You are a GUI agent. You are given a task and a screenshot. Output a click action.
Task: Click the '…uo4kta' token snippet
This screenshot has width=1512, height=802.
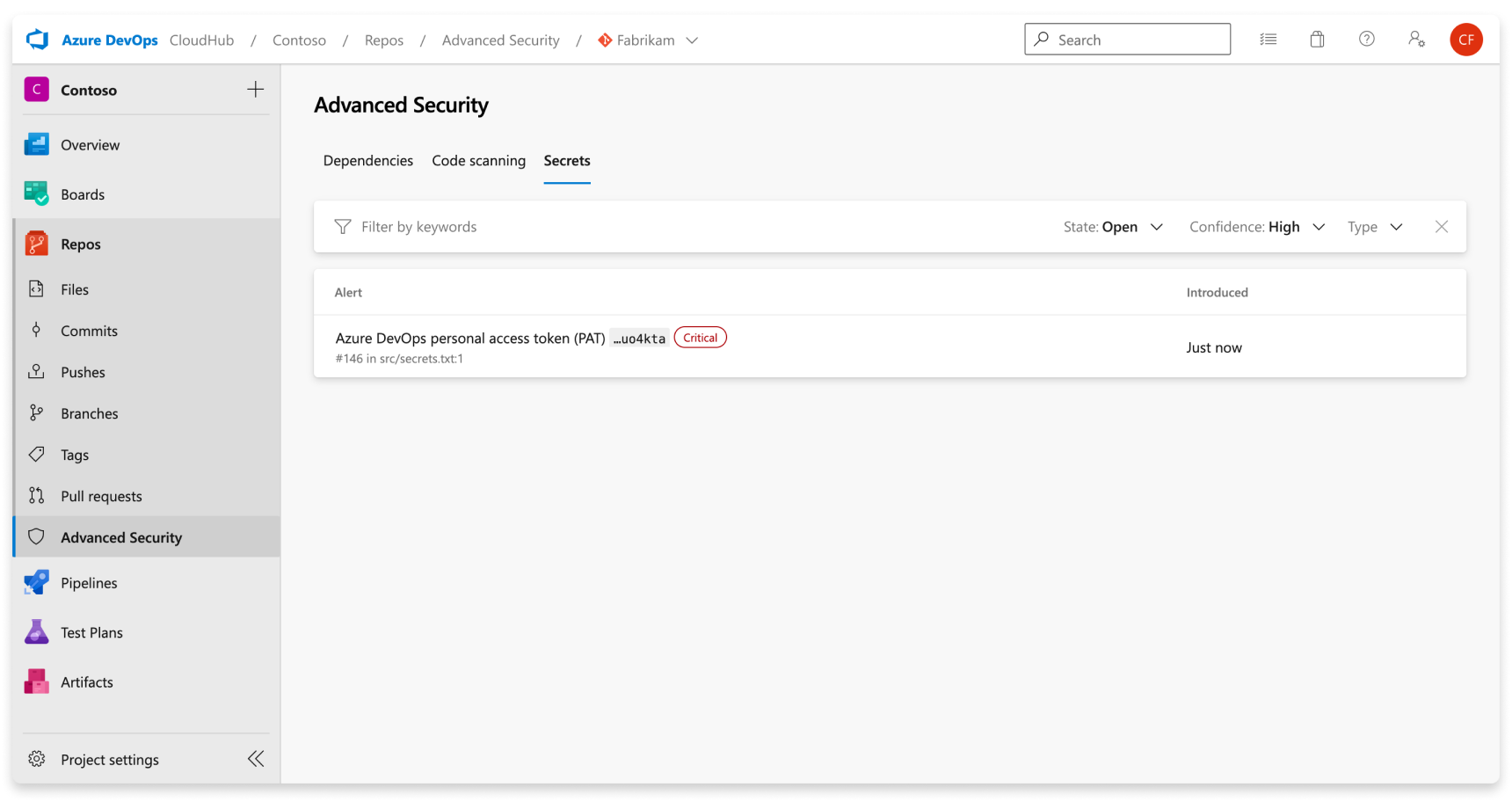(639, 339)
